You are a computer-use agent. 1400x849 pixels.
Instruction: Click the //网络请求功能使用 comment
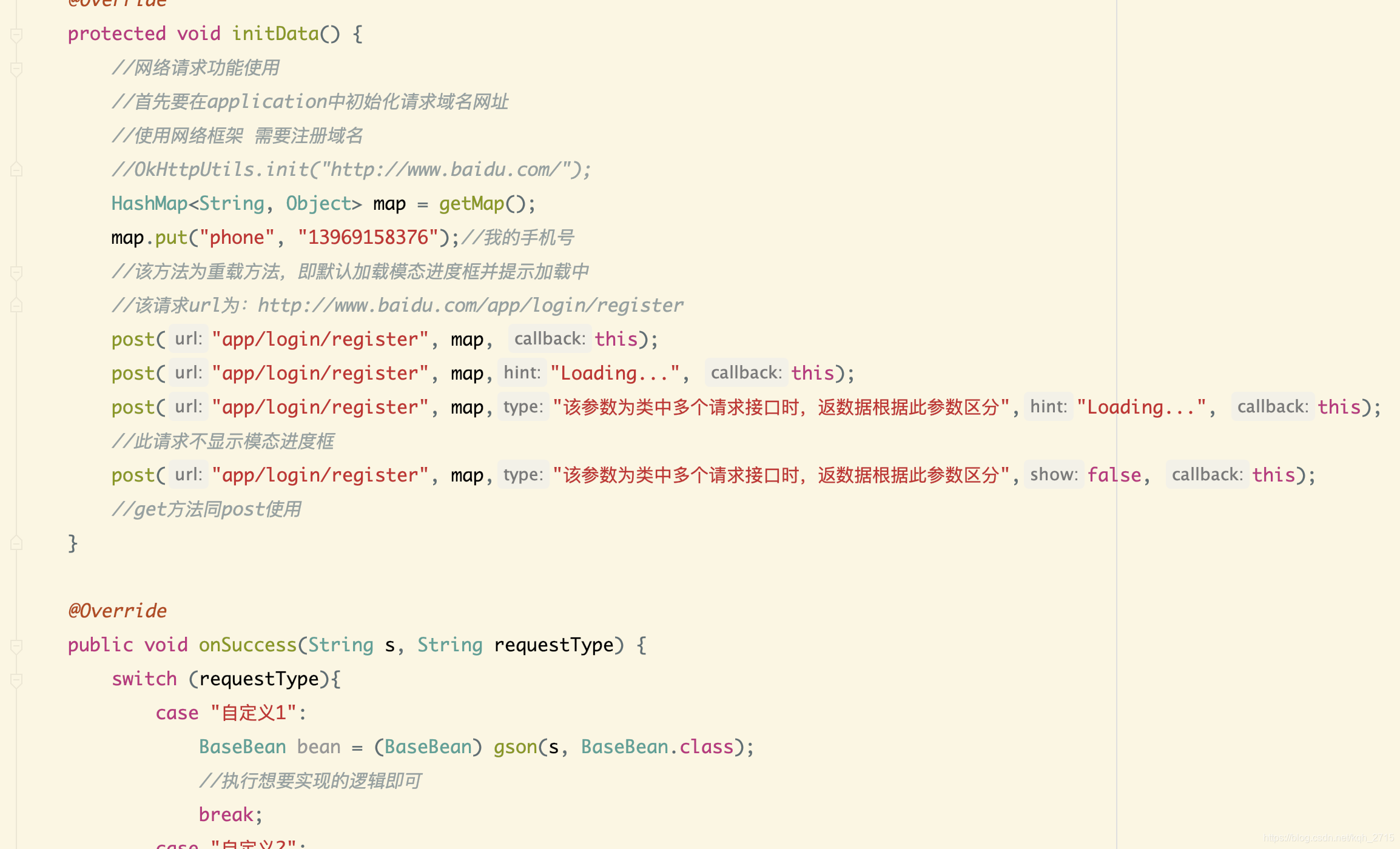195,67
